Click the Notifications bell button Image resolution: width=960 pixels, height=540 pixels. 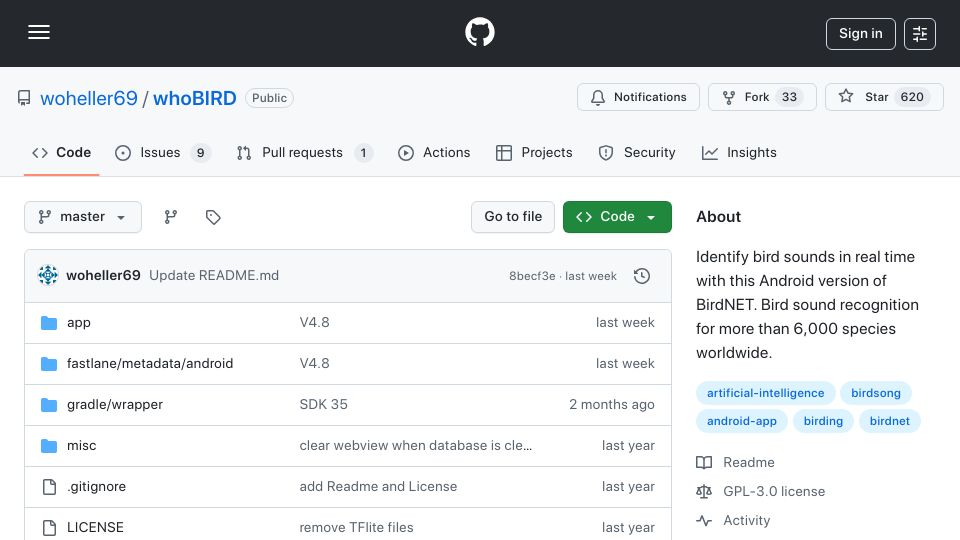(638, 97)
